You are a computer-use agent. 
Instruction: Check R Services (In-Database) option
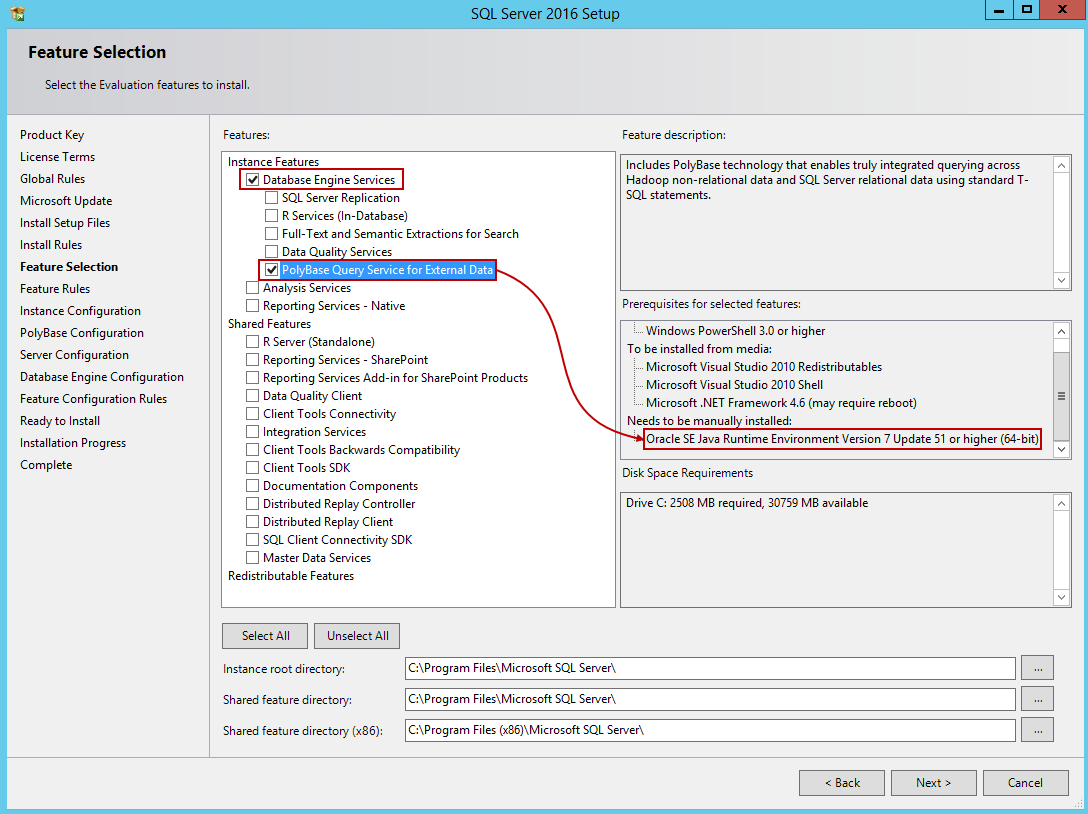[271, 216]
